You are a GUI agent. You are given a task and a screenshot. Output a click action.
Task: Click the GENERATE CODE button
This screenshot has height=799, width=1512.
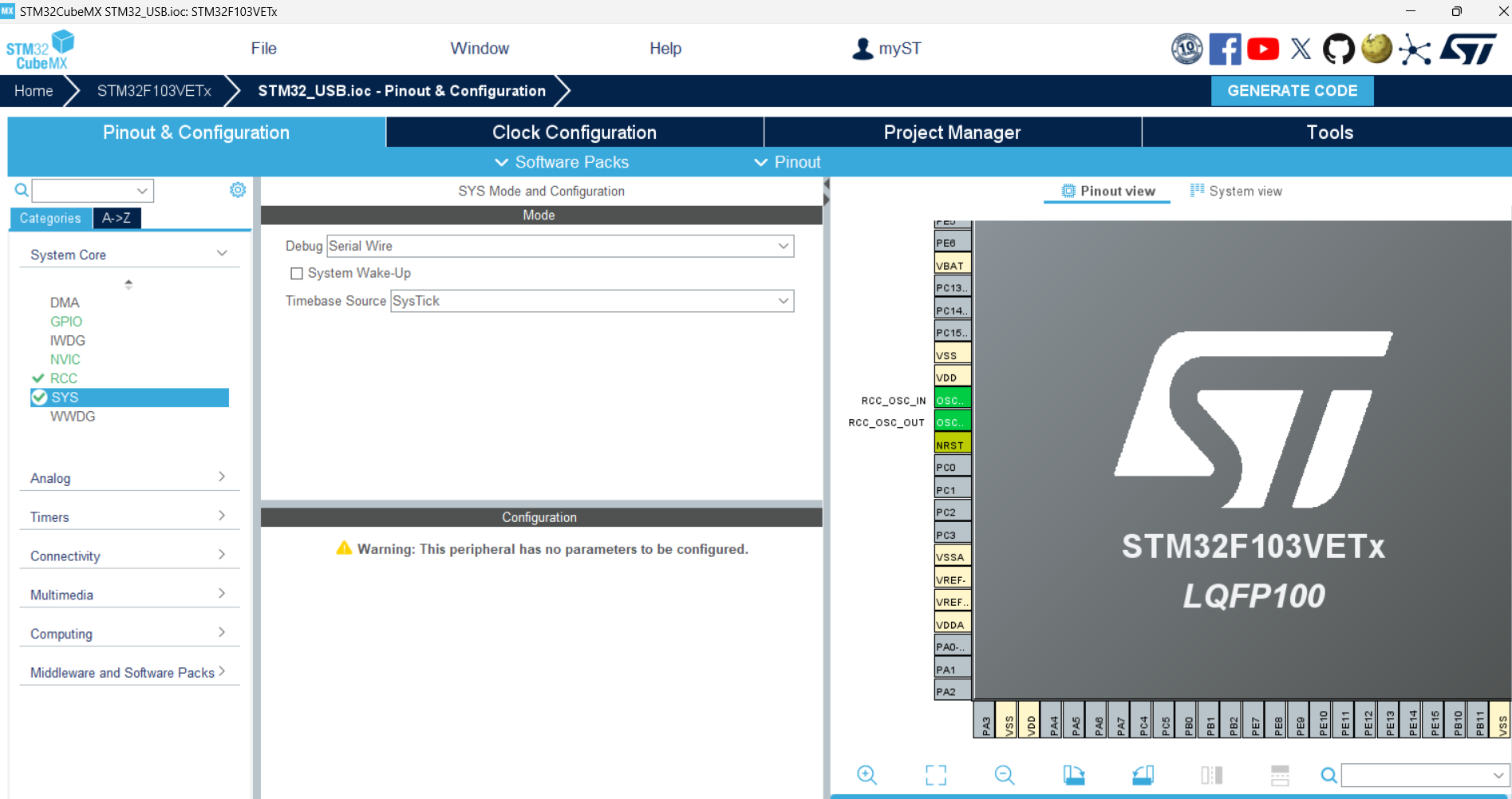[x=1293, y=91]
